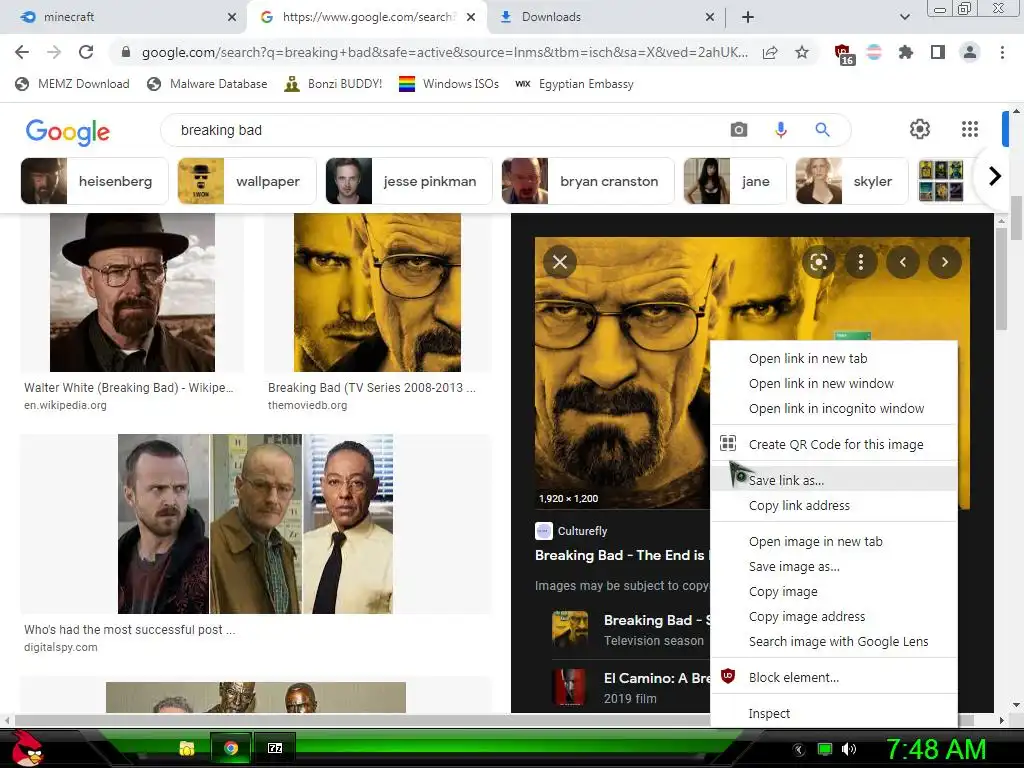Click the green monitor tray icon
Image resolution: width=1024 pixels, height=768 pixels.
point(825,749)
